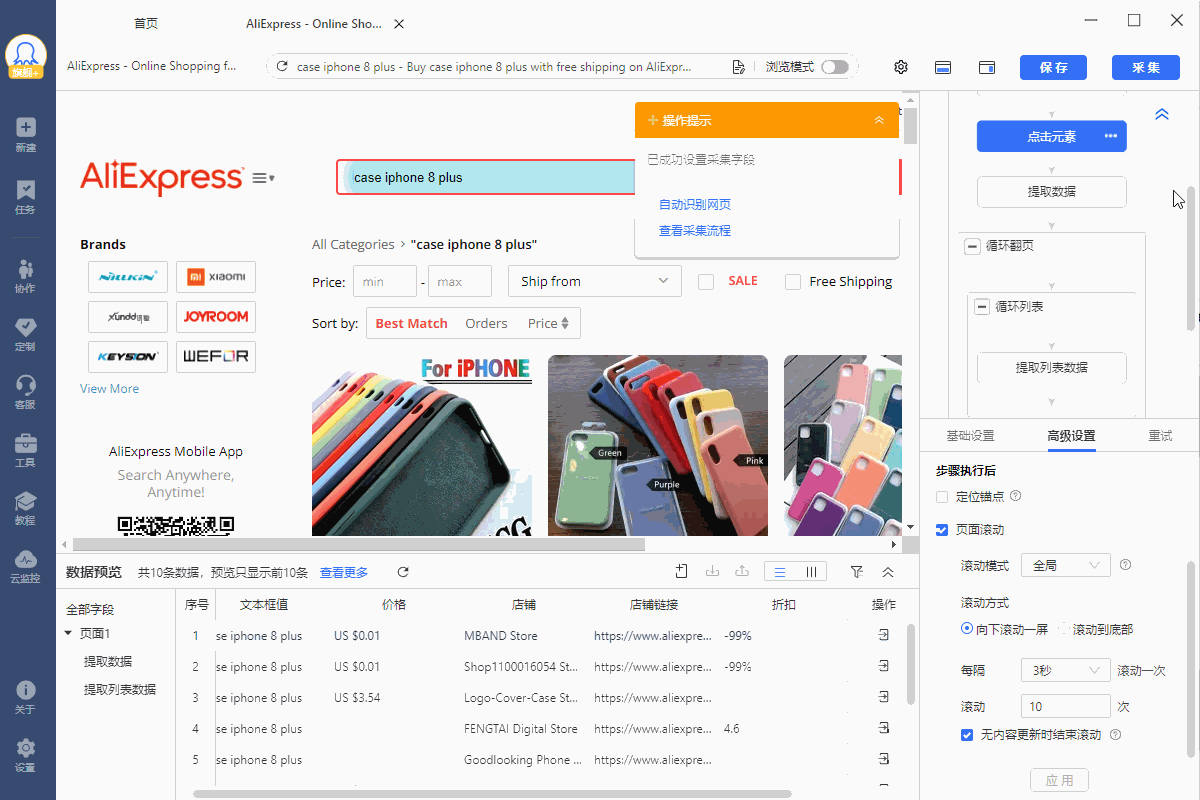
Task: Click action icon for Logo-Cover-Case store row
Action: tap(884, 698)
